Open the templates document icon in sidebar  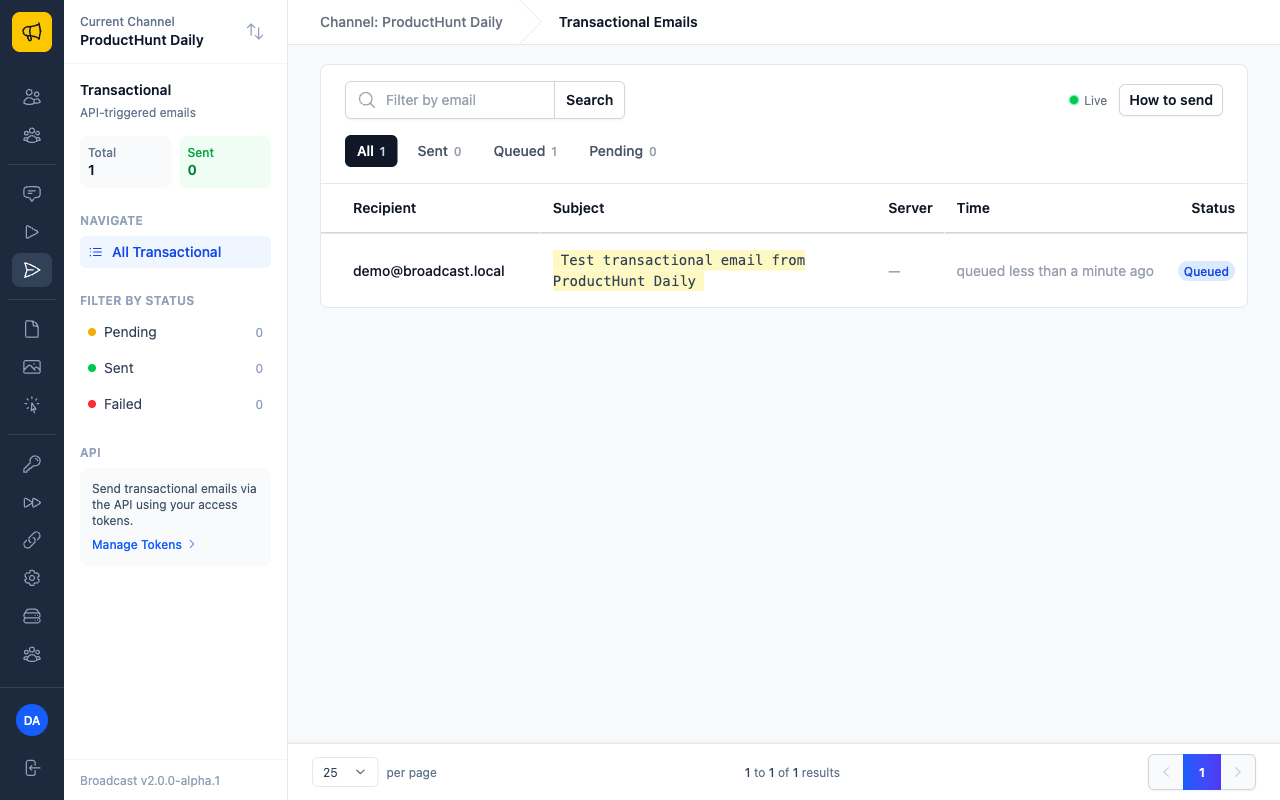[x=32, y=329]
